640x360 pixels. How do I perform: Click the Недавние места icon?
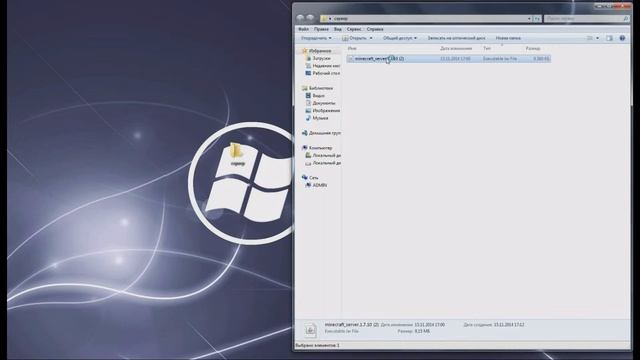(x=309, y=66)
